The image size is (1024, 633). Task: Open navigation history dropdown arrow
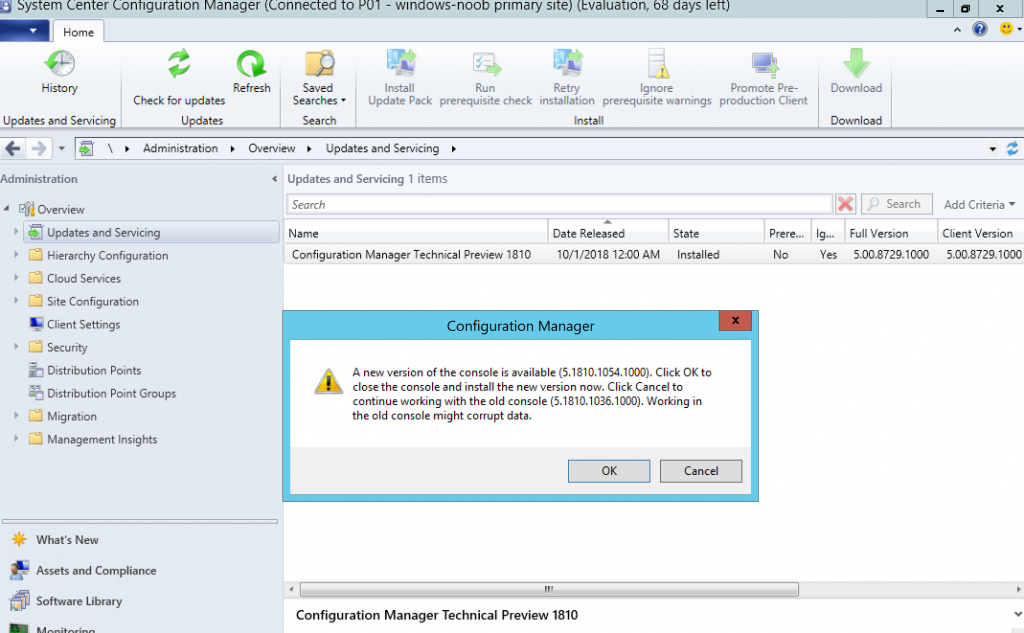(61, 149)
